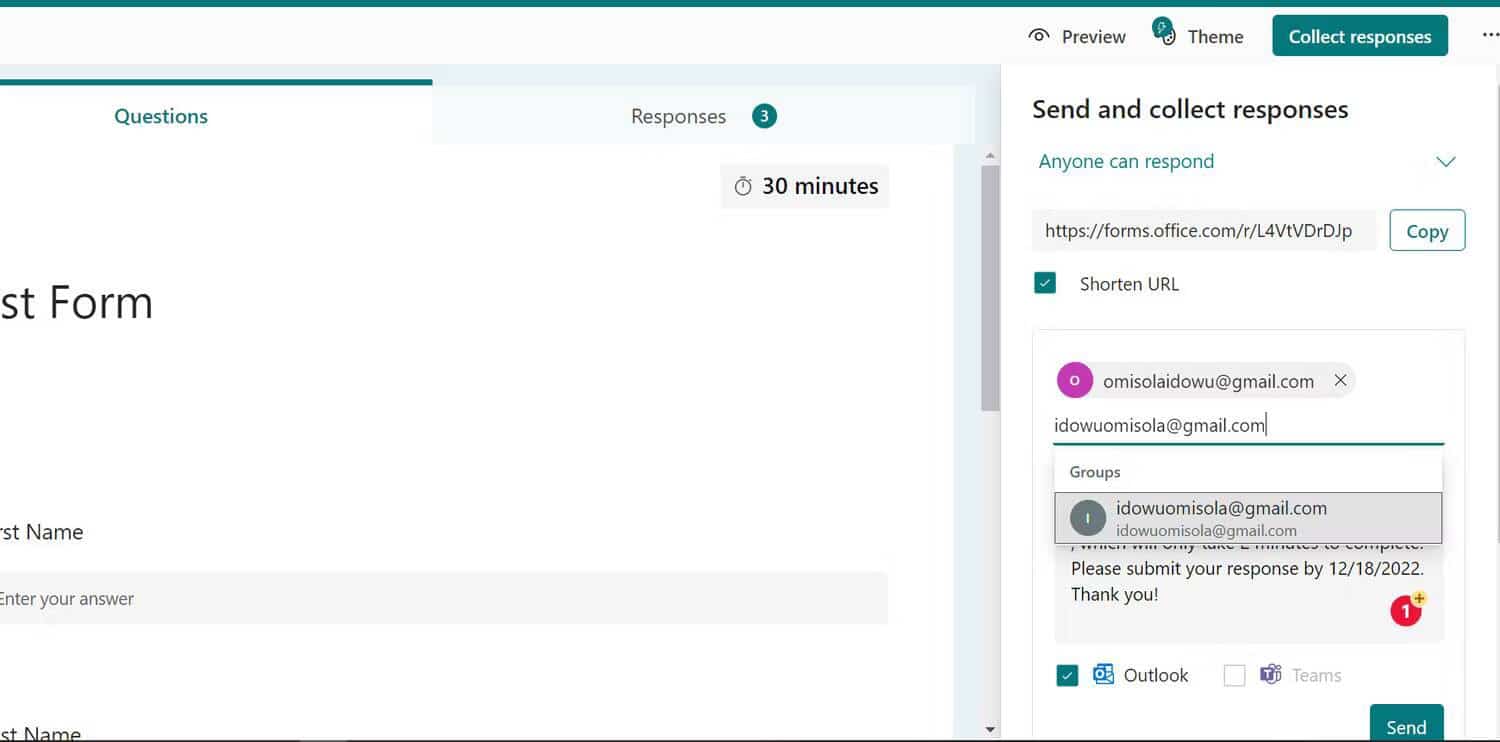Open the form Preview
Viewport: 1500px width, 742px height.
(x=1076, y=36)
